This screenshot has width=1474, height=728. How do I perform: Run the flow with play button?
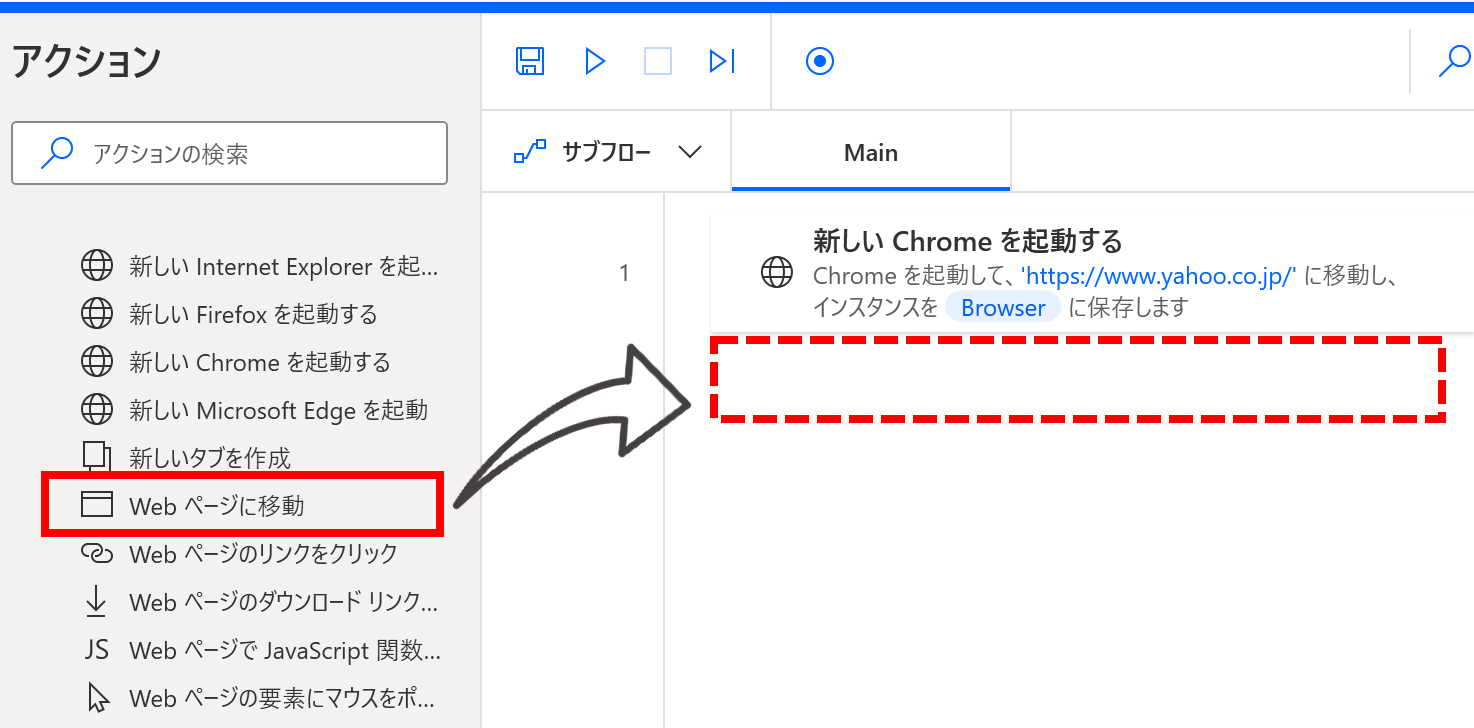tap(595, 62)
